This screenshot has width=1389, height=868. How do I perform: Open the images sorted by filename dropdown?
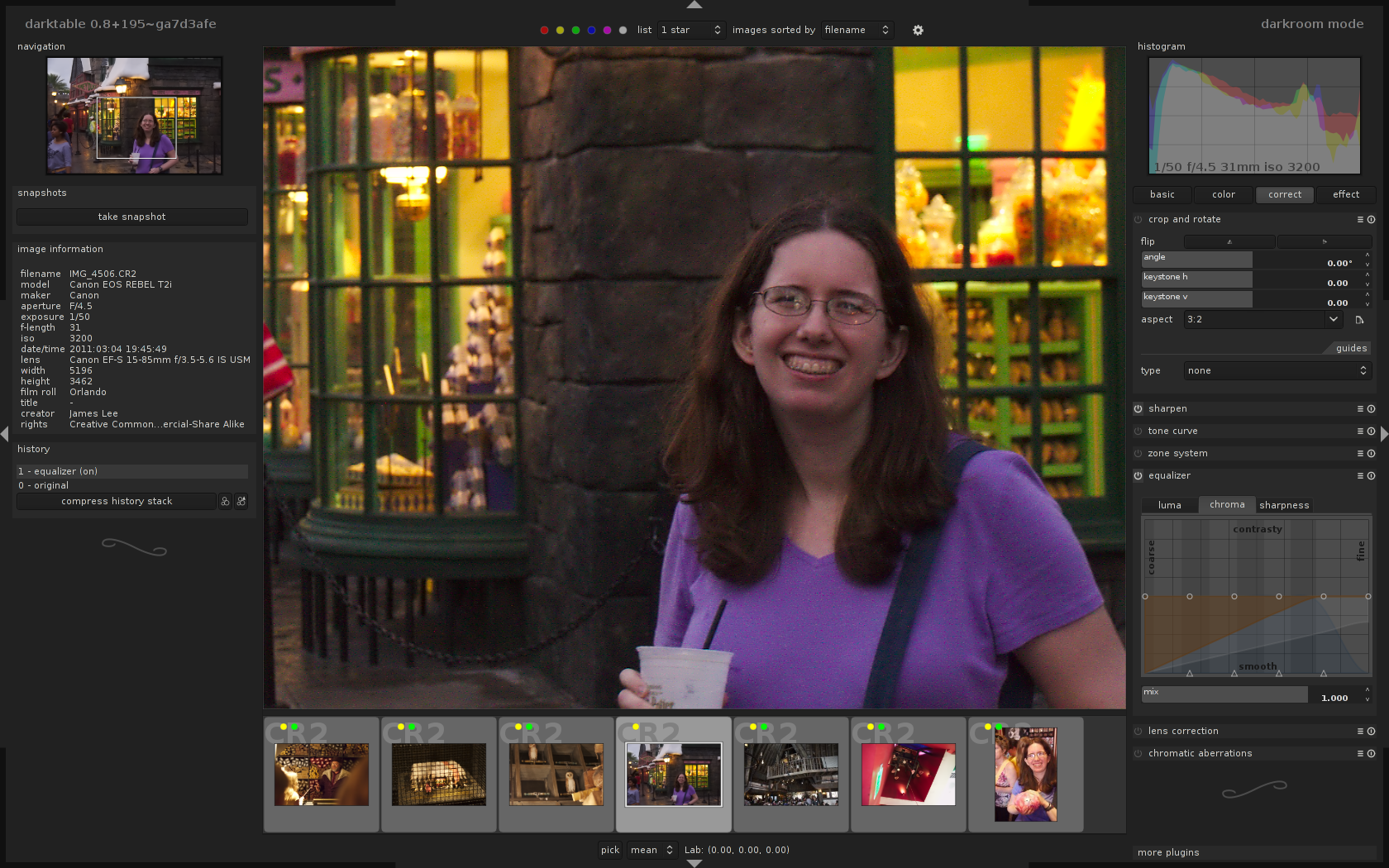857,31
